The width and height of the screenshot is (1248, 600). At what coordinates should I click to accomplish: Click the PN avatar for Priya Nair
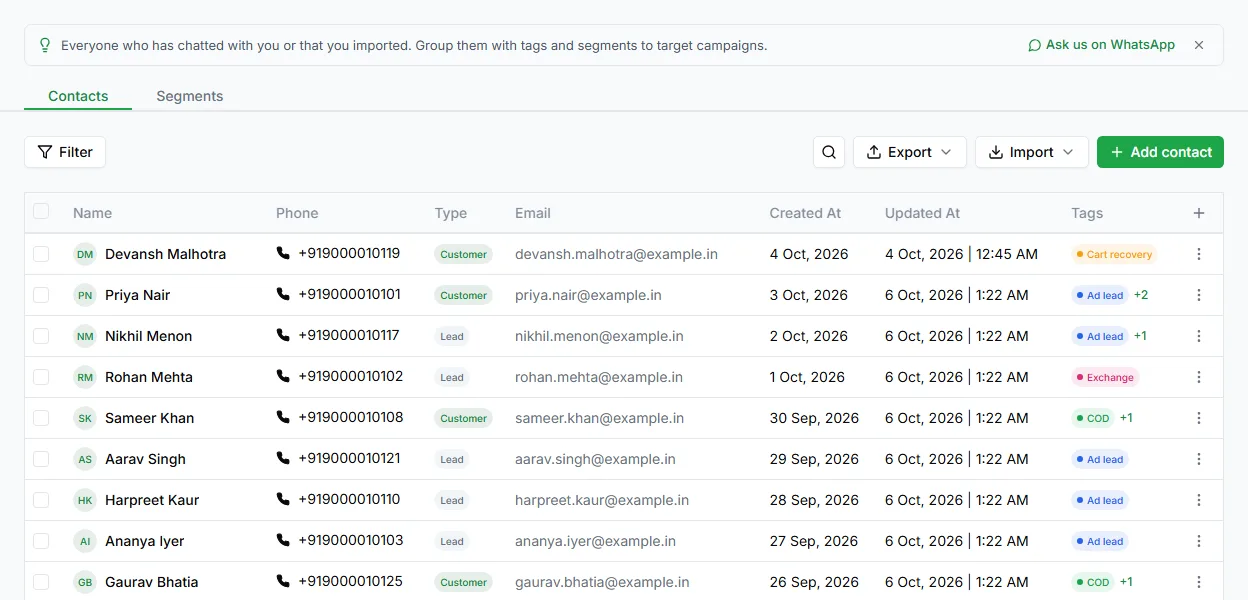click(85, 295)
